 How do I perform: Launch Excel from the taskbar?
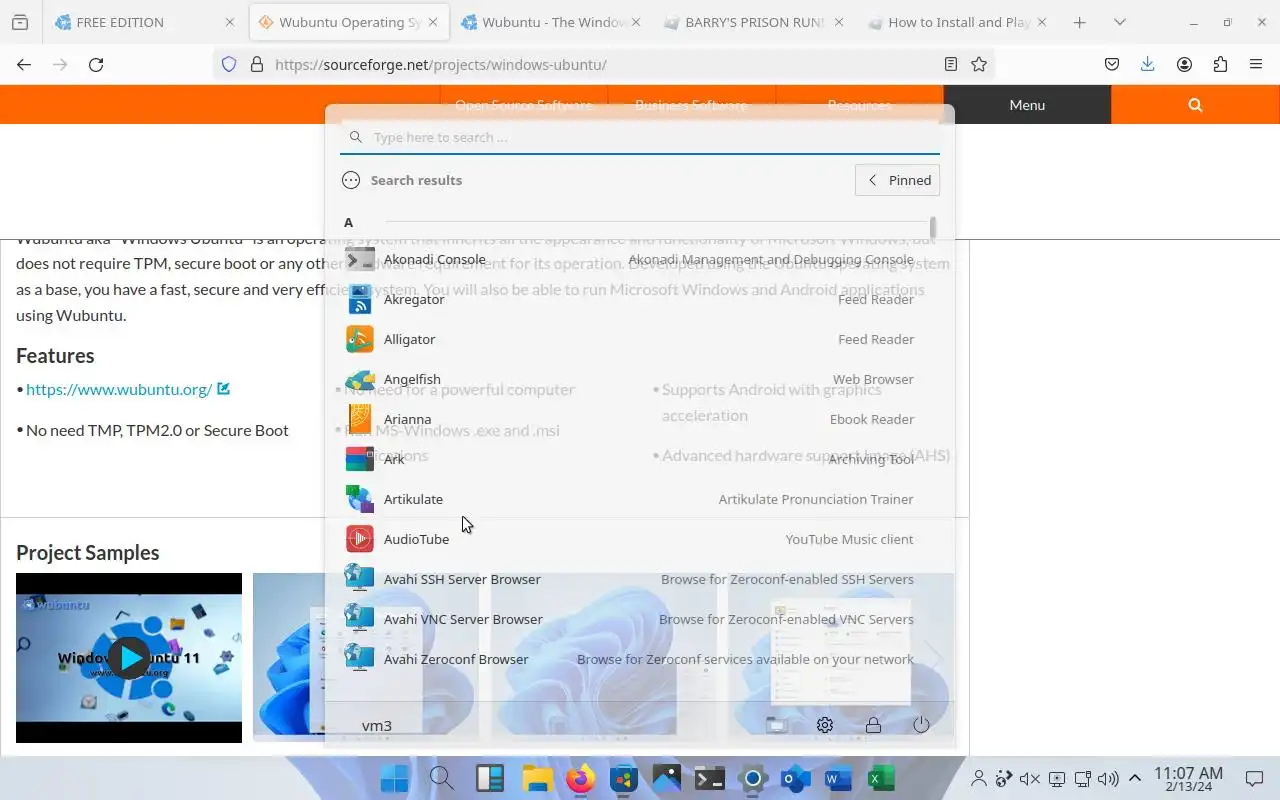pos(881,778)
